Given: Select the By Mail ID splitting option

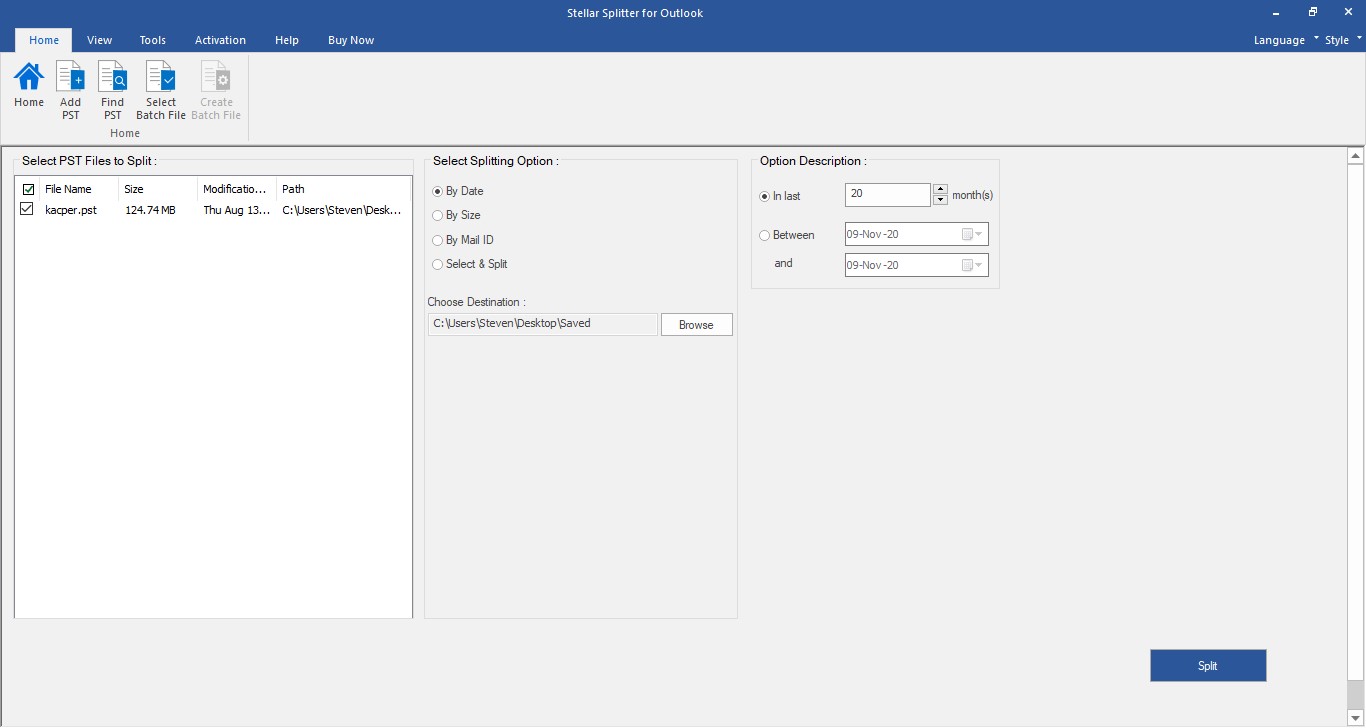Looking at the screenshot, I should pyautogui.click(x=437, y=240).
